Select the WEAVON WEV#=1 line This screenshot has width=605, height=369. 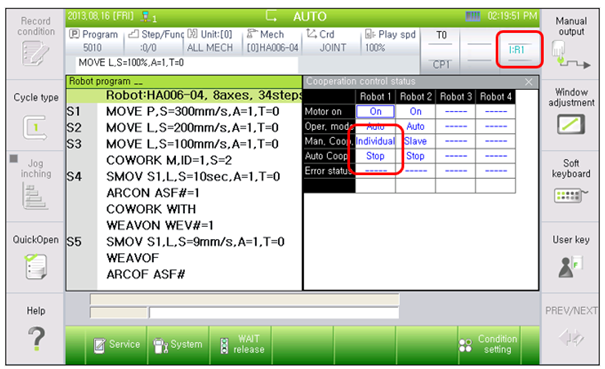(184, 225)
